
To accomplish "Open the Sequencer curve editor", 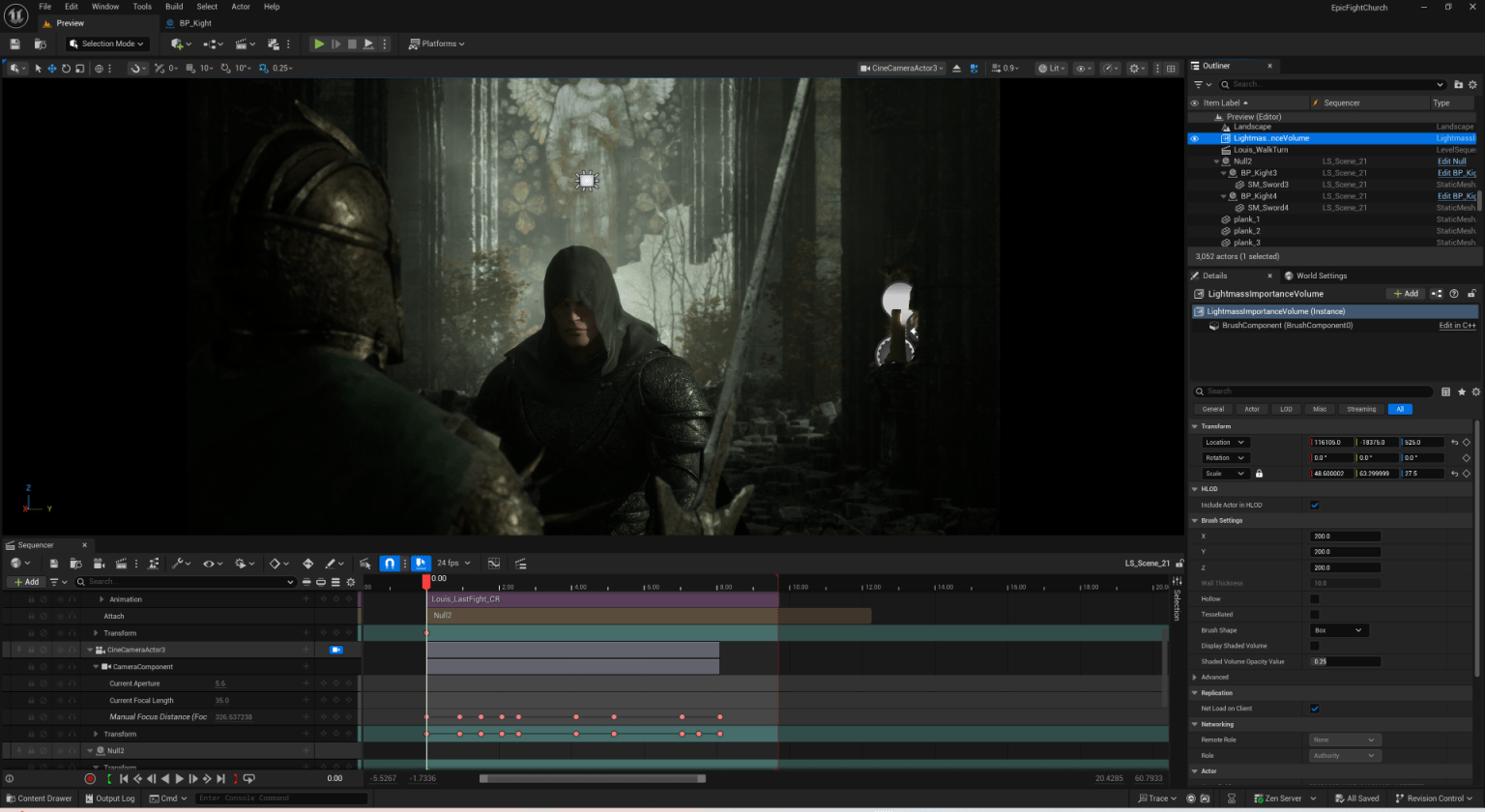I will 493,564.
